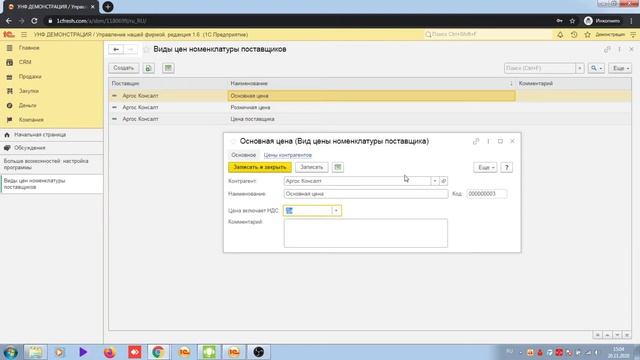Click copy item icon next to Создать
The height and width of the screenshot is (360, 640).
point(149,68)
